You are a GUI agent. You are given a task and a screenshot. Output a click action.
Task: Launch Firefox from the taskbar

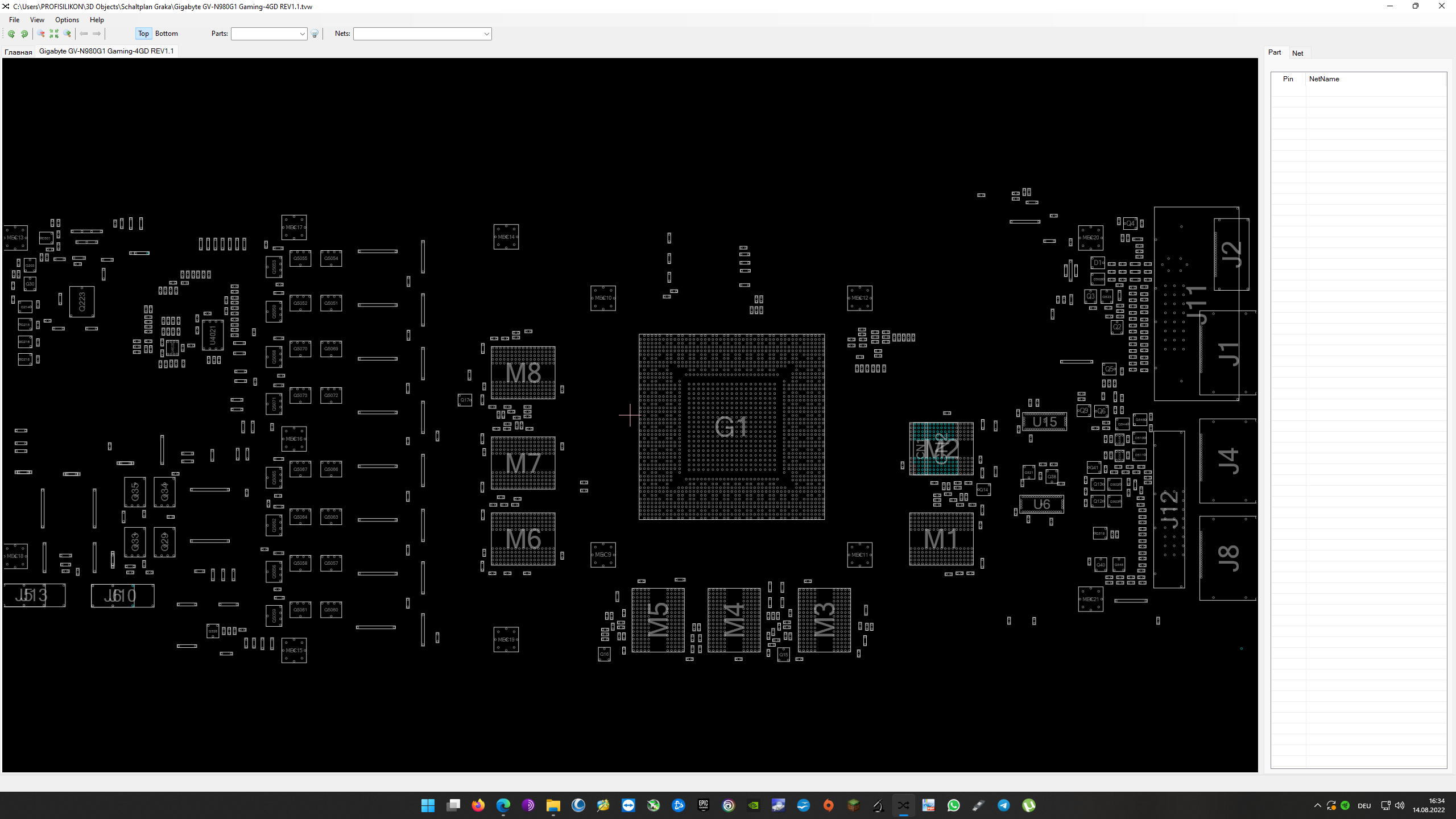pos(478,805)
